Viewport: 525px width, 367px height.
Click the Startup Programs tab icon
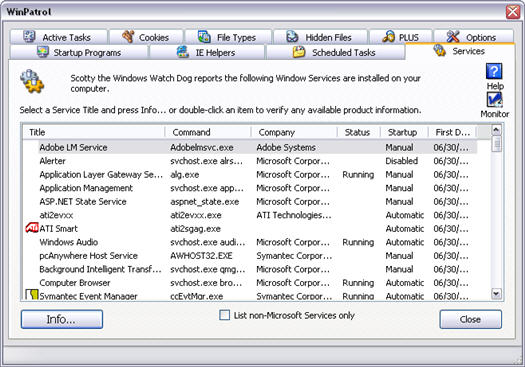point(43,52)
